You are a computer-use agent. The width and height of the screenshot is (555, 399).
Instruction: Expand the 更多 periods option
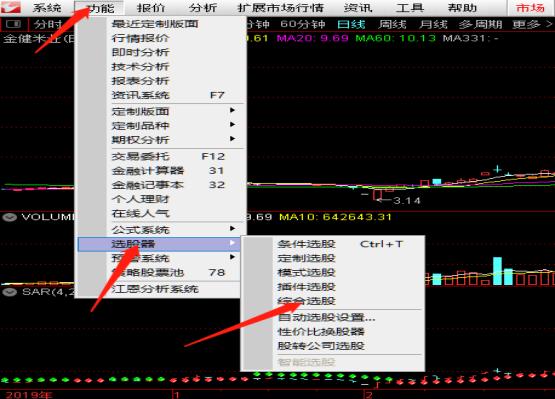point(532,24)
